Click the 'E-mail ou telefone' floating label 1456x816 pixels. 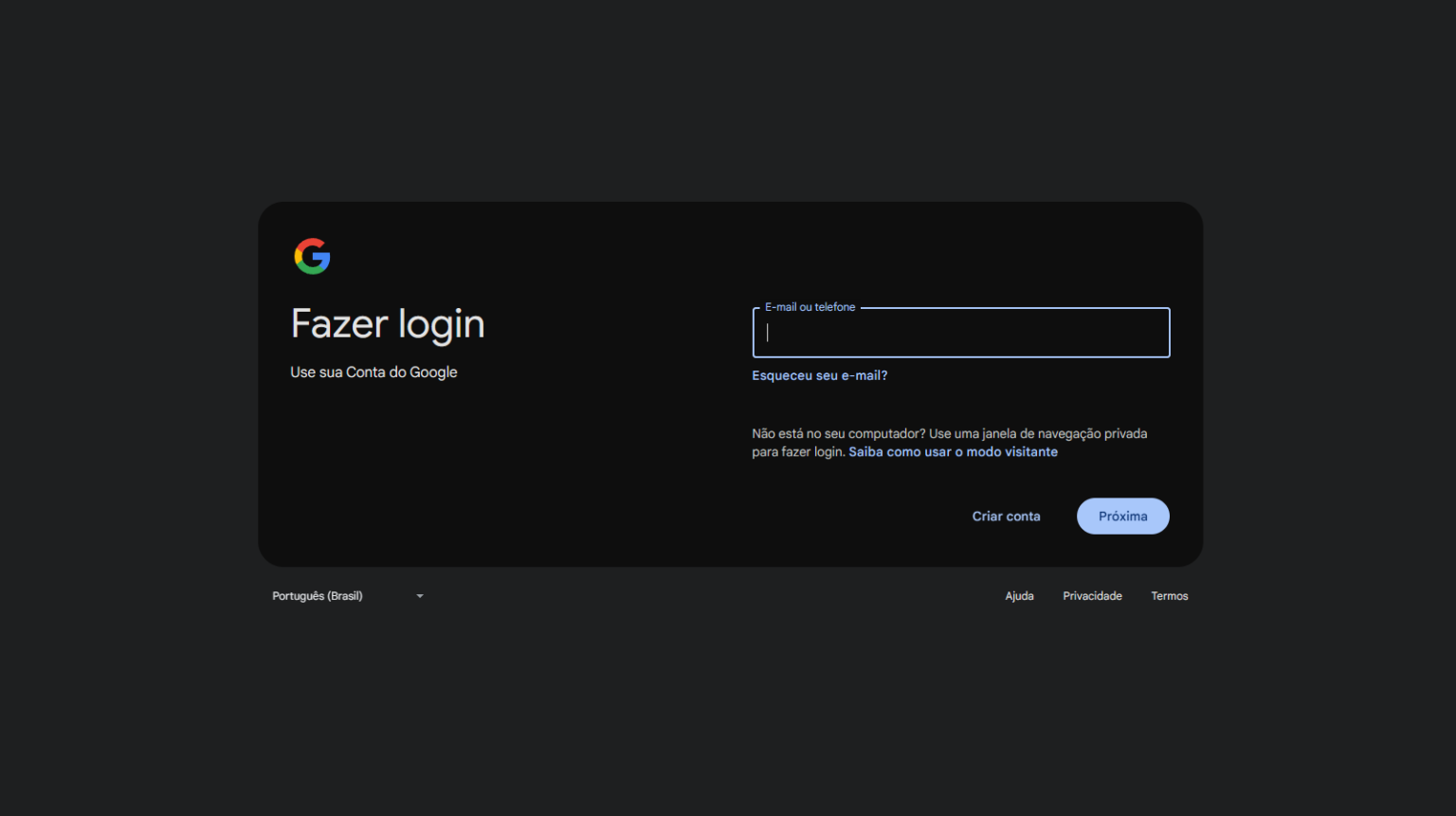coord(810,307)
